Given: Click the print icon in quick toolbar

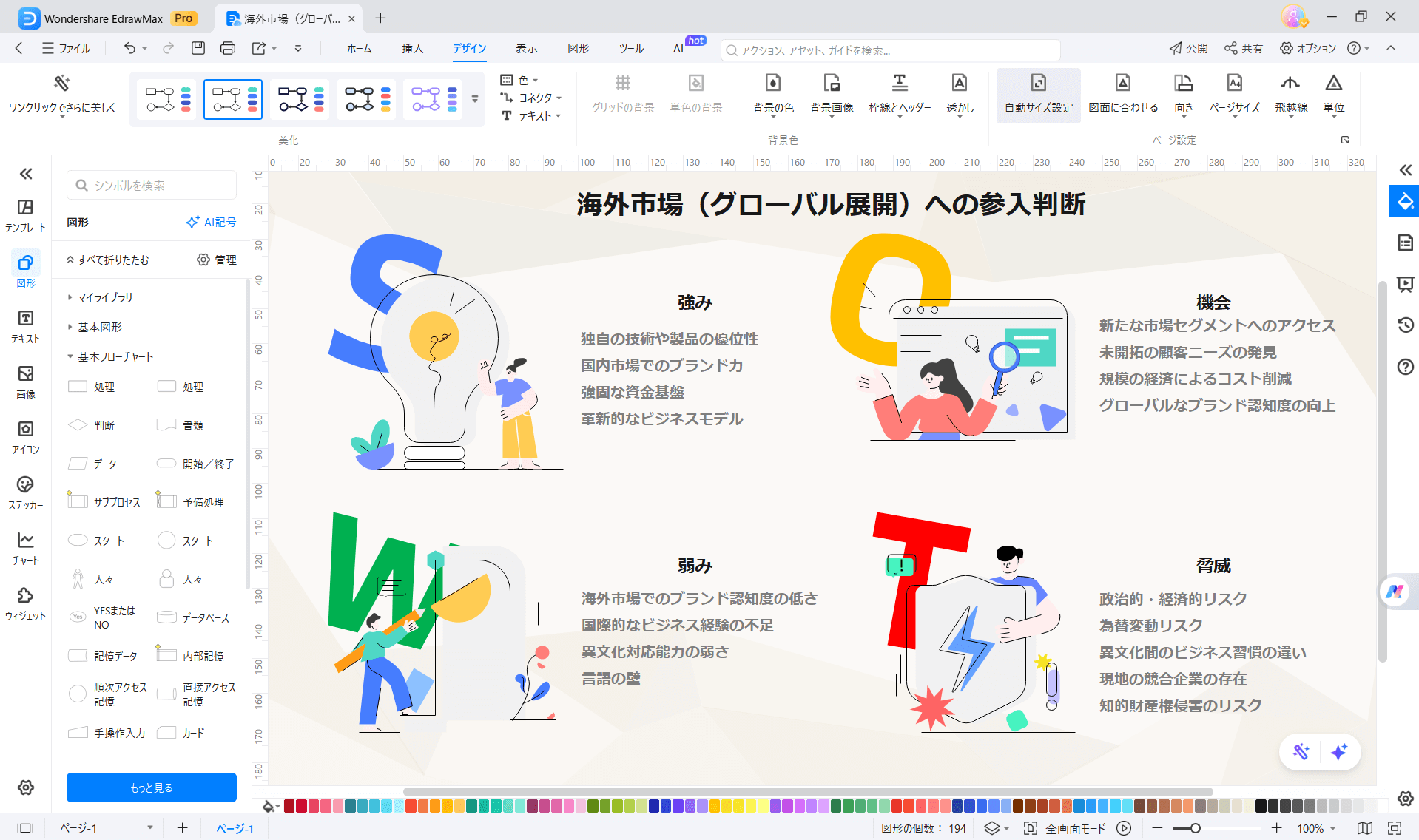Looking at the screenshot, I should coord(228,49).
